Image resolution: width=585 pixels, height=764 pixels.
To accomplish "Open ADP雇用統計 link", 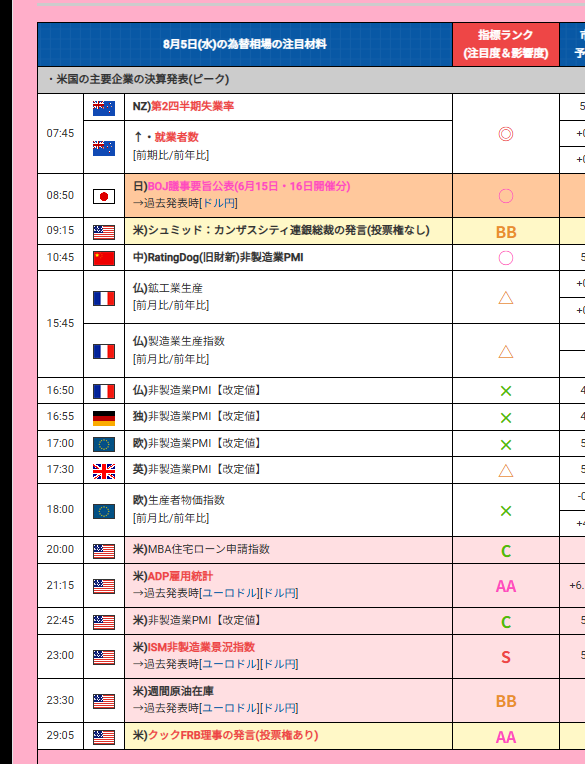I will [180, 576].
